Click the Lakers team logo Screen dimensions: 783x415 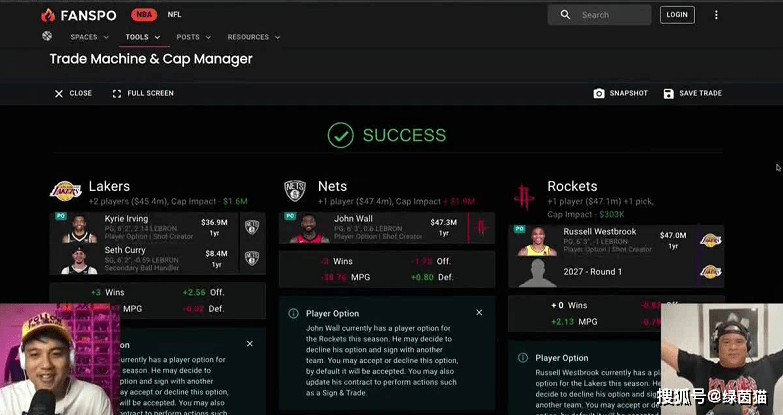click(x=66, y=191)
